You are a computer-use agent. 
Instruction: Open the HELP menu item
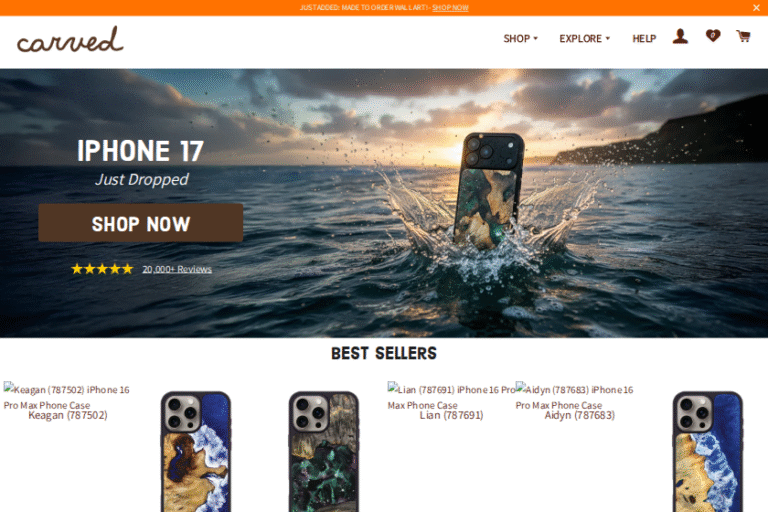tap(644, 38)
